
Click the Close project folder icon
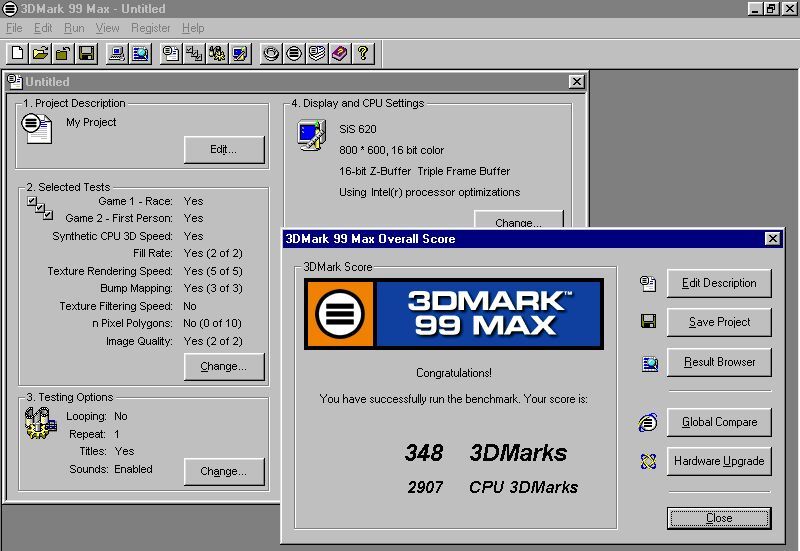pyautogui.click(x=63, y=54)
